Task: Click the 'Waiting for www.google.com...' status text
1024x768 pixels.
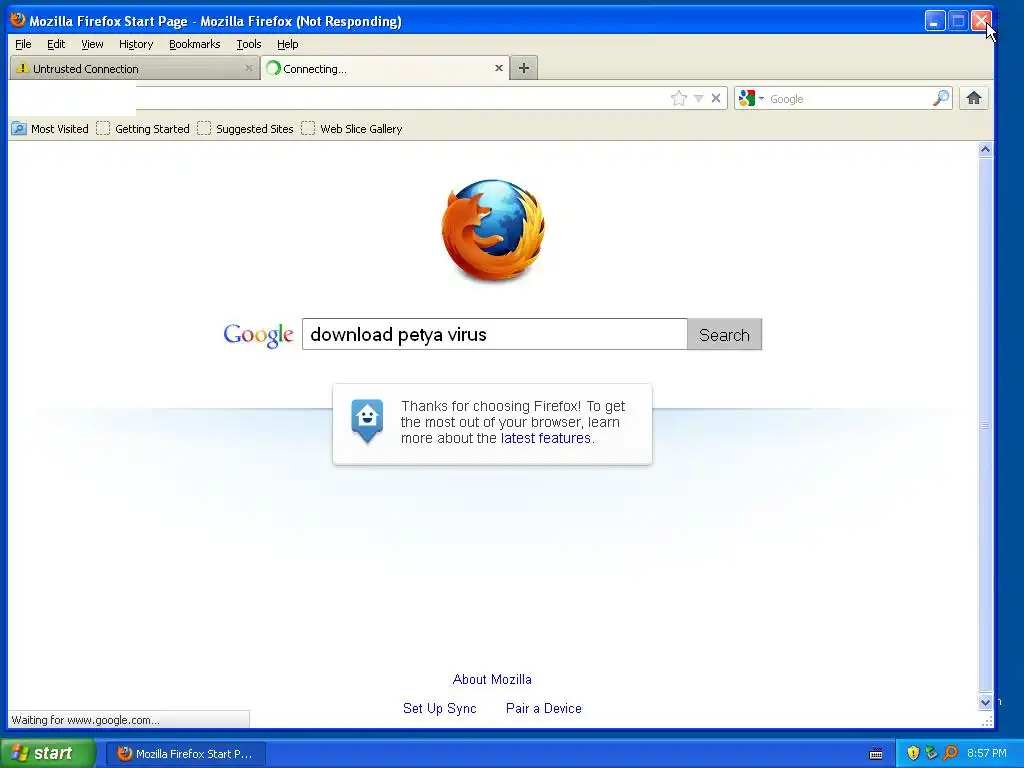Action: pos(86,720)
